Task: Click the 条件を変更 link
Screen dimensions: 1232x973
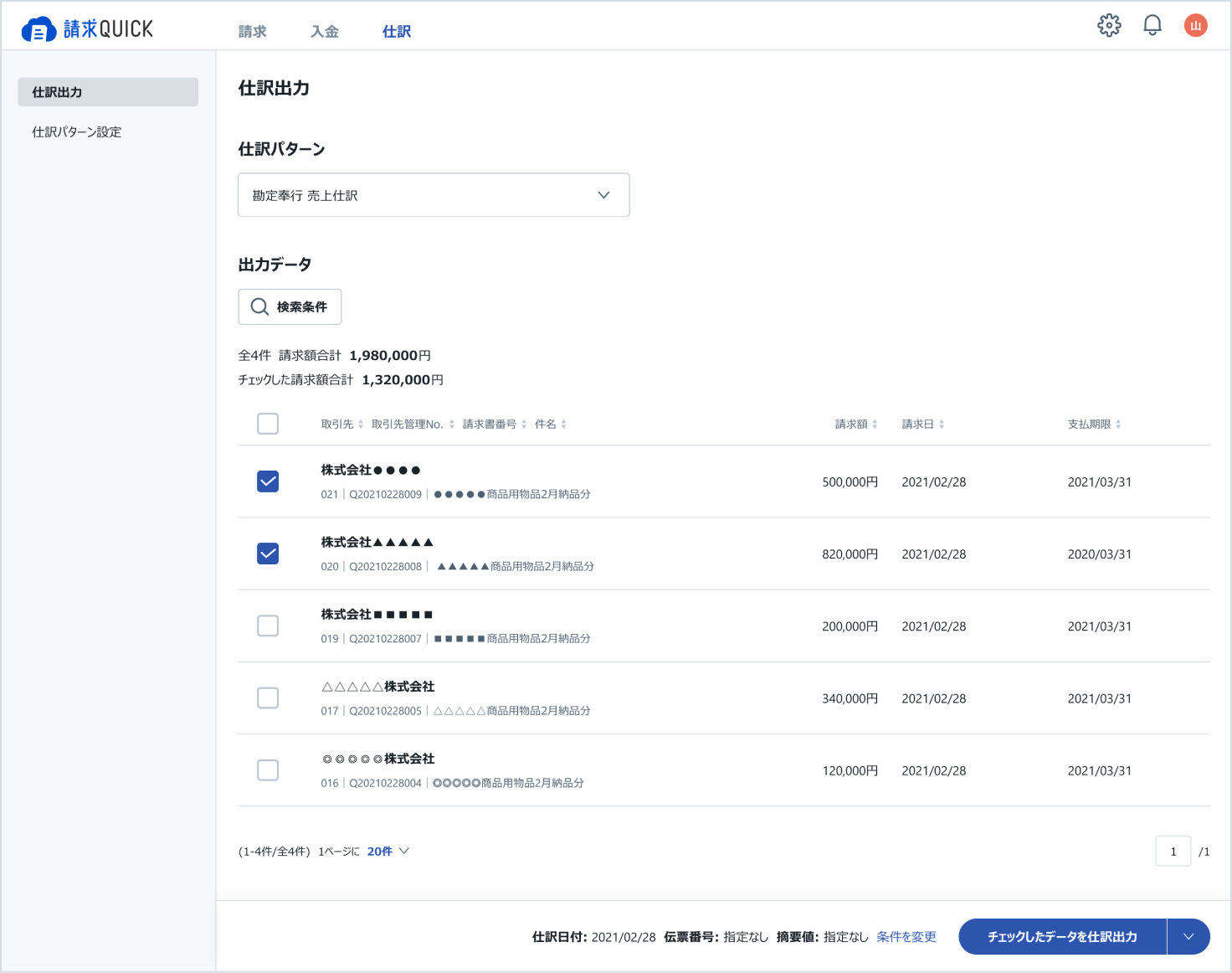Action: pyautogui.click(x=906, y=937)
